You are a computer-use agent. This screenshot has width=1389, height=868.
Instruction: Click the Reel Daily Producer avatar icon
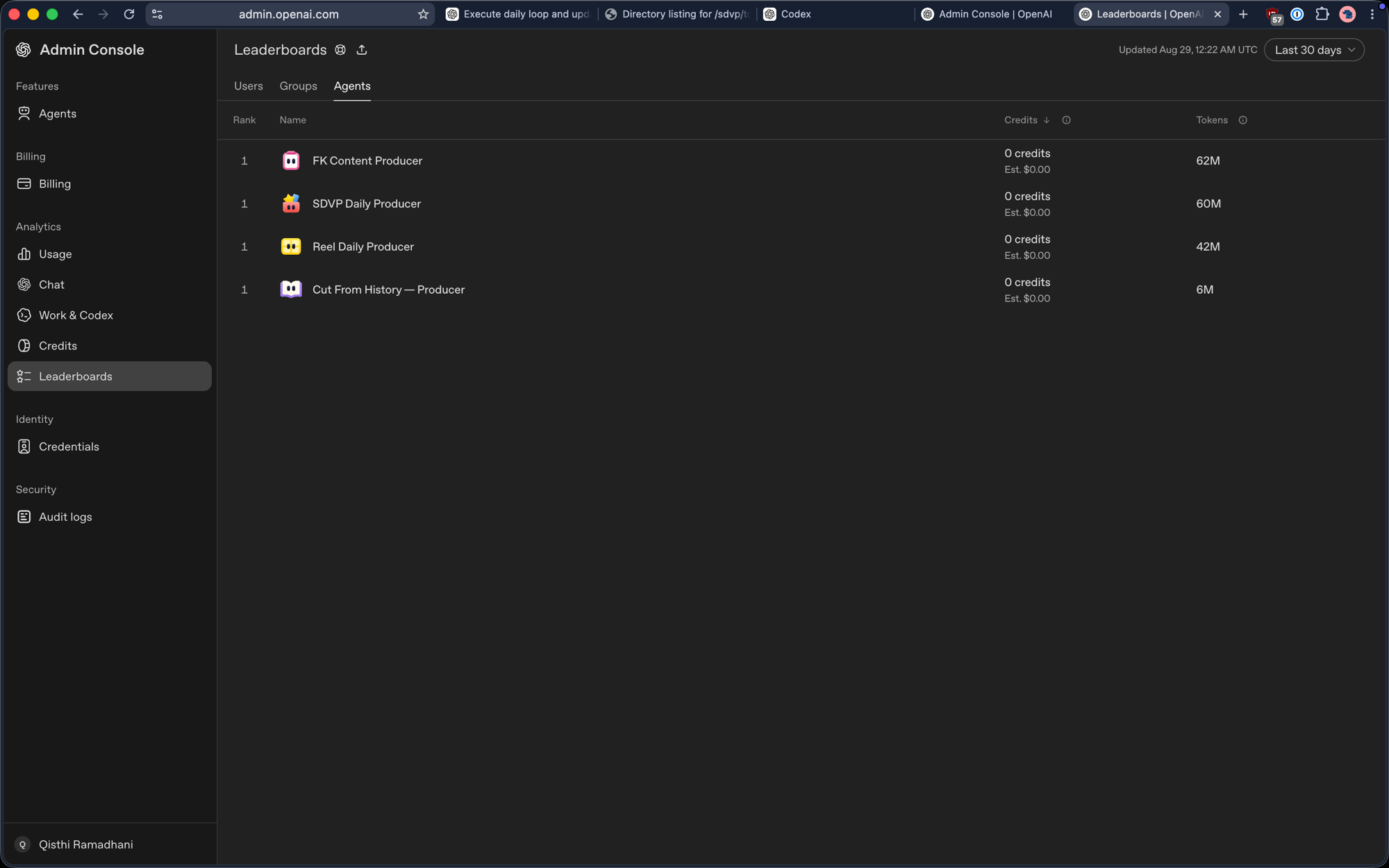[x=291, y=247]
